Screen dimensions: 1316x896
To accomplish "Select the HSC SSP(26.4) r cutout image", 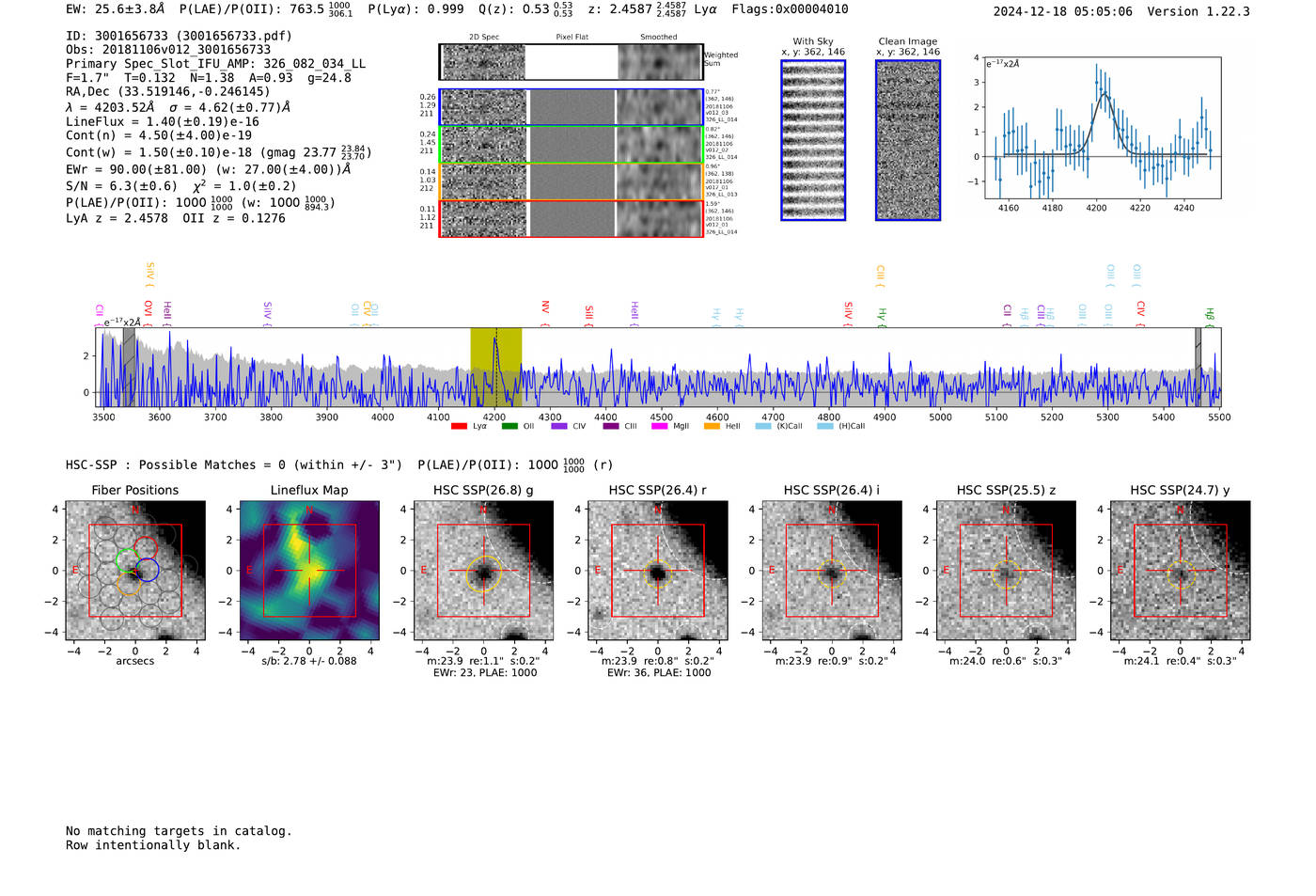I will pyautogui.click(x=658, y=571).
